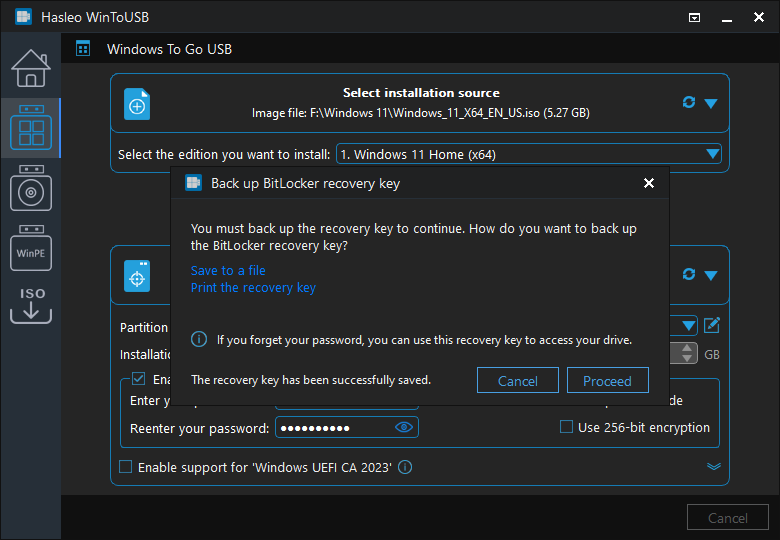This screenshot has width=780, height=540.
Task: Minimize the Hasleo WinToUSB window
Action: (x=727, y=19)
